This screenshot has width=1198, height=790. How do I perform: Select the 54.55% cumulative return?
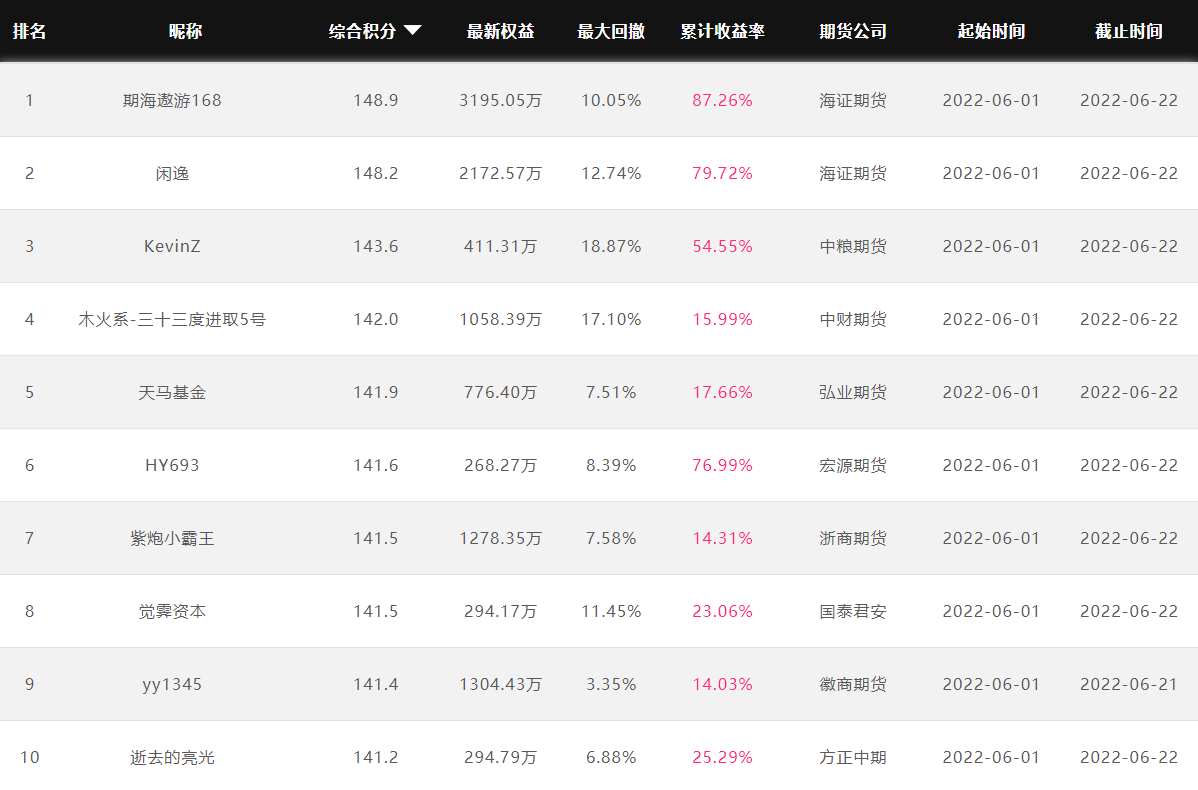(x=723, y=246)
